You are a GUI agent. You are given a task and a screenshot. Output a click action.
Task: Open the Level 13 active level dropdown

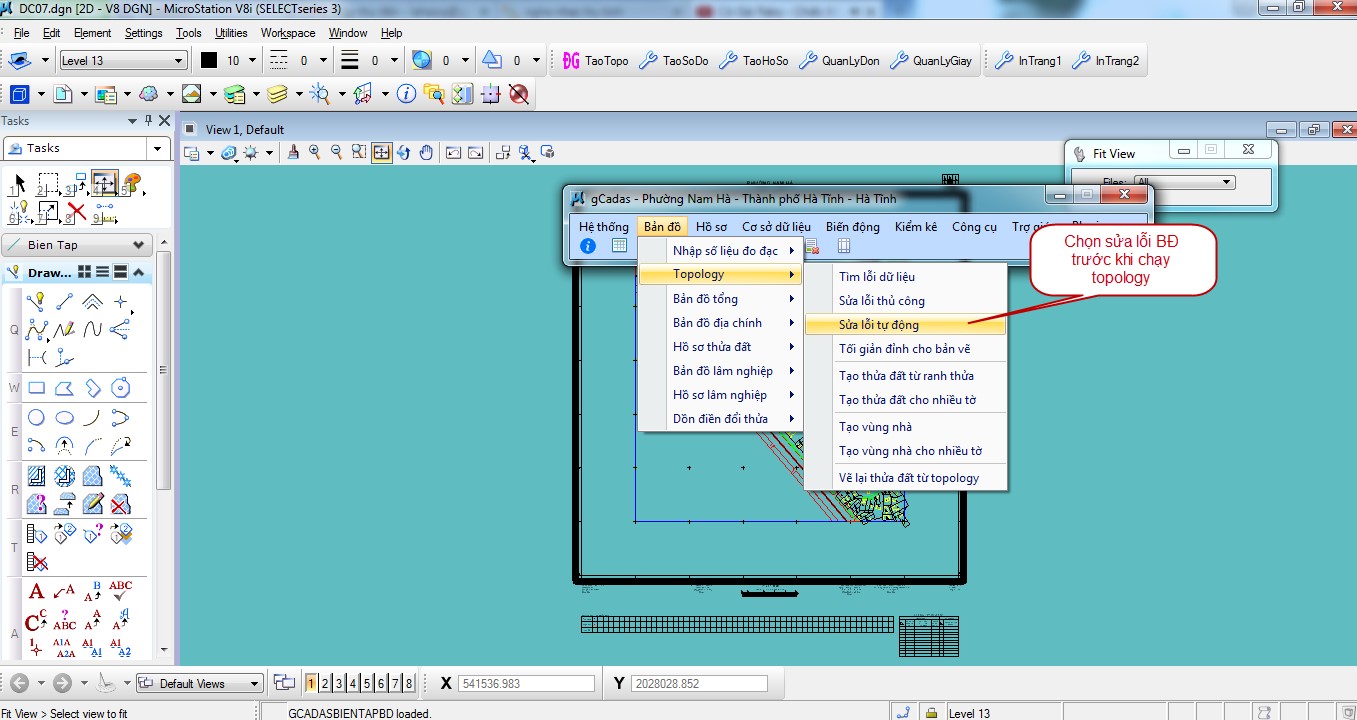coord(123,61)
